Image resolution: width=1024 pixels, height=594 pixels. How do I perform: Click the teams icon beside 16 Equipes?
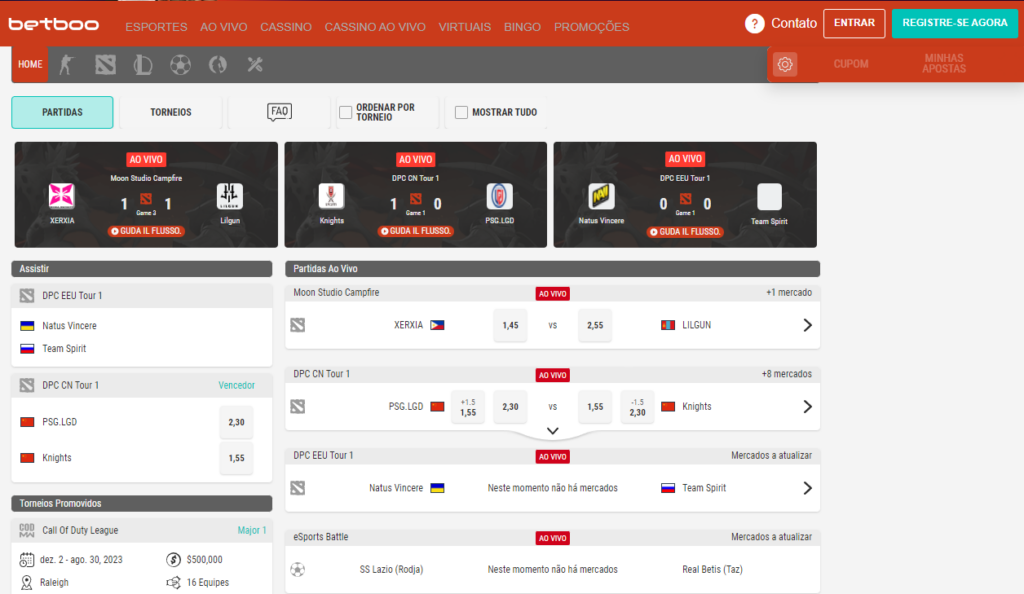173,582
